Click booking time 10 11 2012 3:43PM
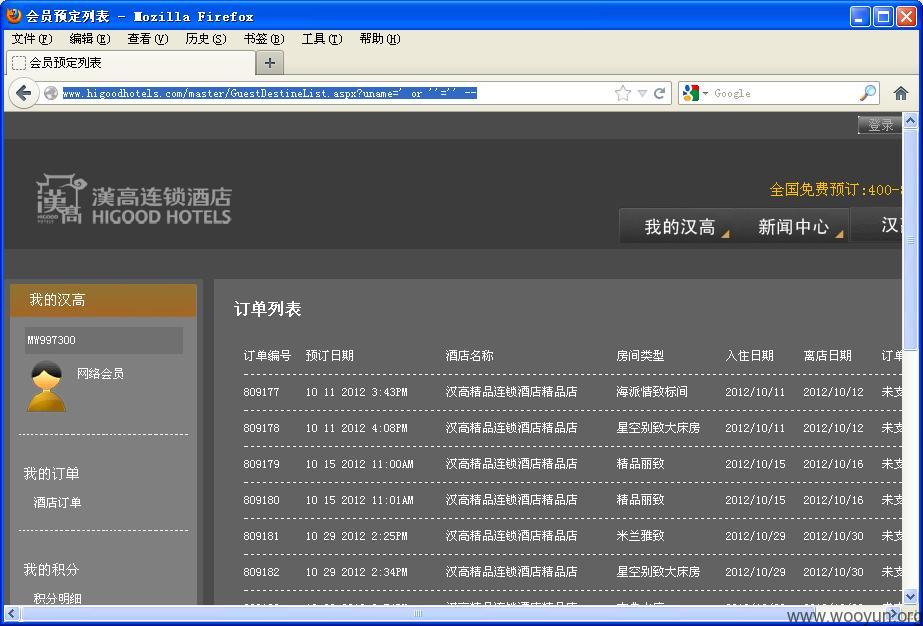 [356, 392]
